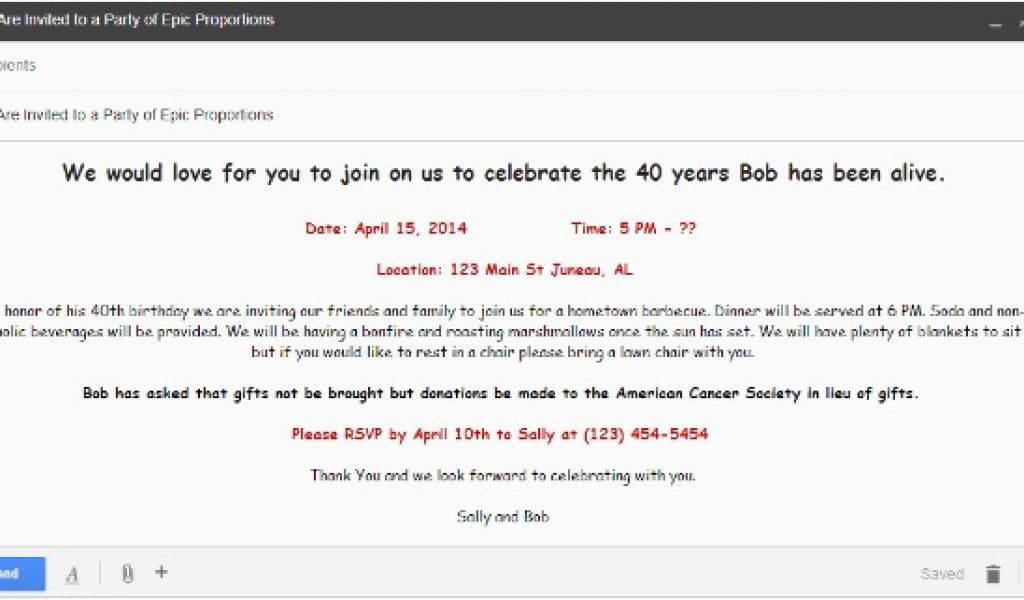Viewport: 1024px width, 600px height.
Task: Discard draft using the trash icon
Action: (x=993, y=574)
